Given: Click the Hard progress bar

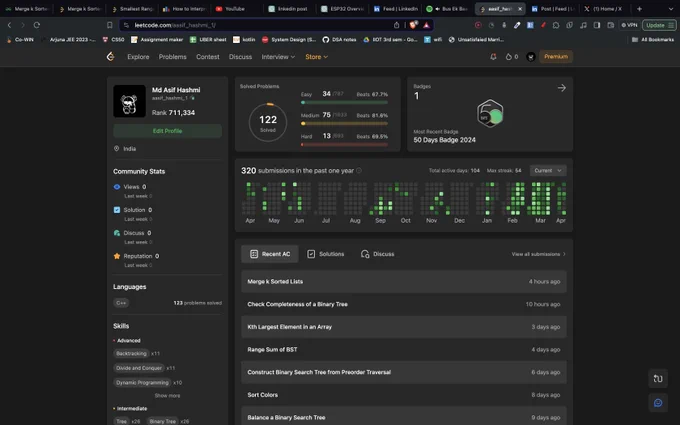Looking at the screenshot, I should pyautogui.click(x=344, y=144).
